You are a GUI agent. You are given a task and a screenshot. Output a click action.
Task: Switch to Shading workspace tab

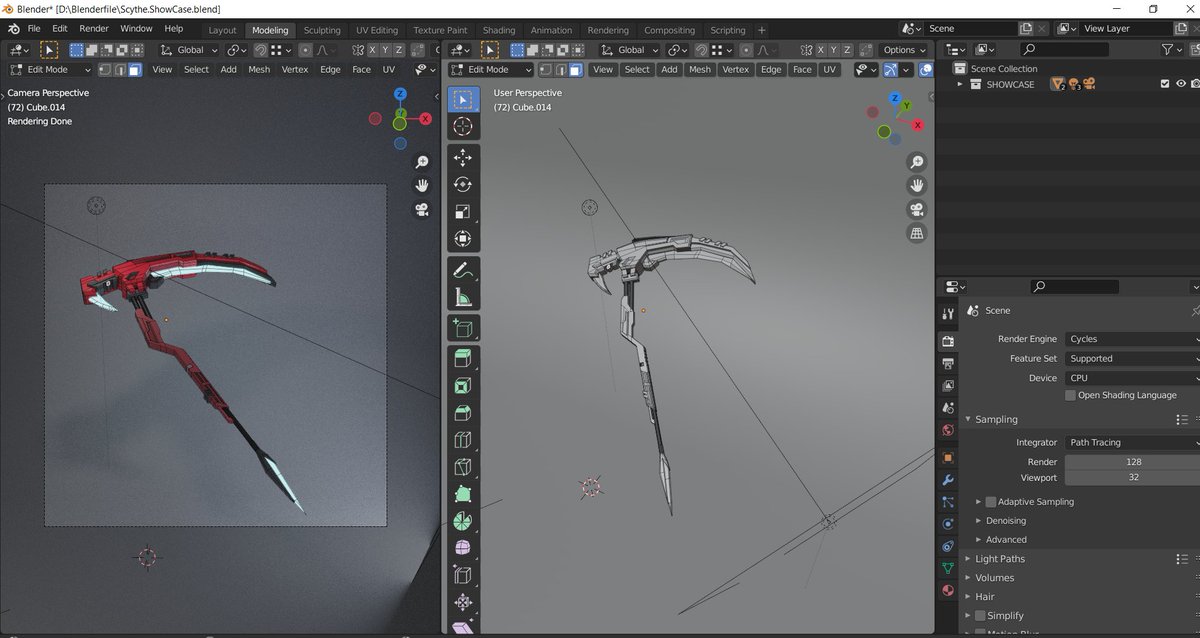(x=499, y=30)
